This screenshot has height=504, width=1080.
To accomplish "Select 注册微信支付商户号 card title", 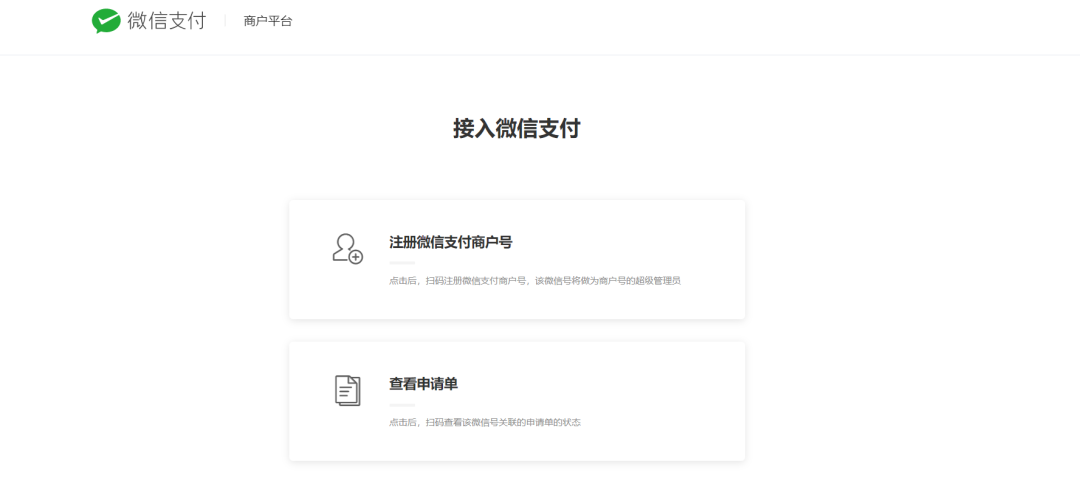I will point(450,242).
